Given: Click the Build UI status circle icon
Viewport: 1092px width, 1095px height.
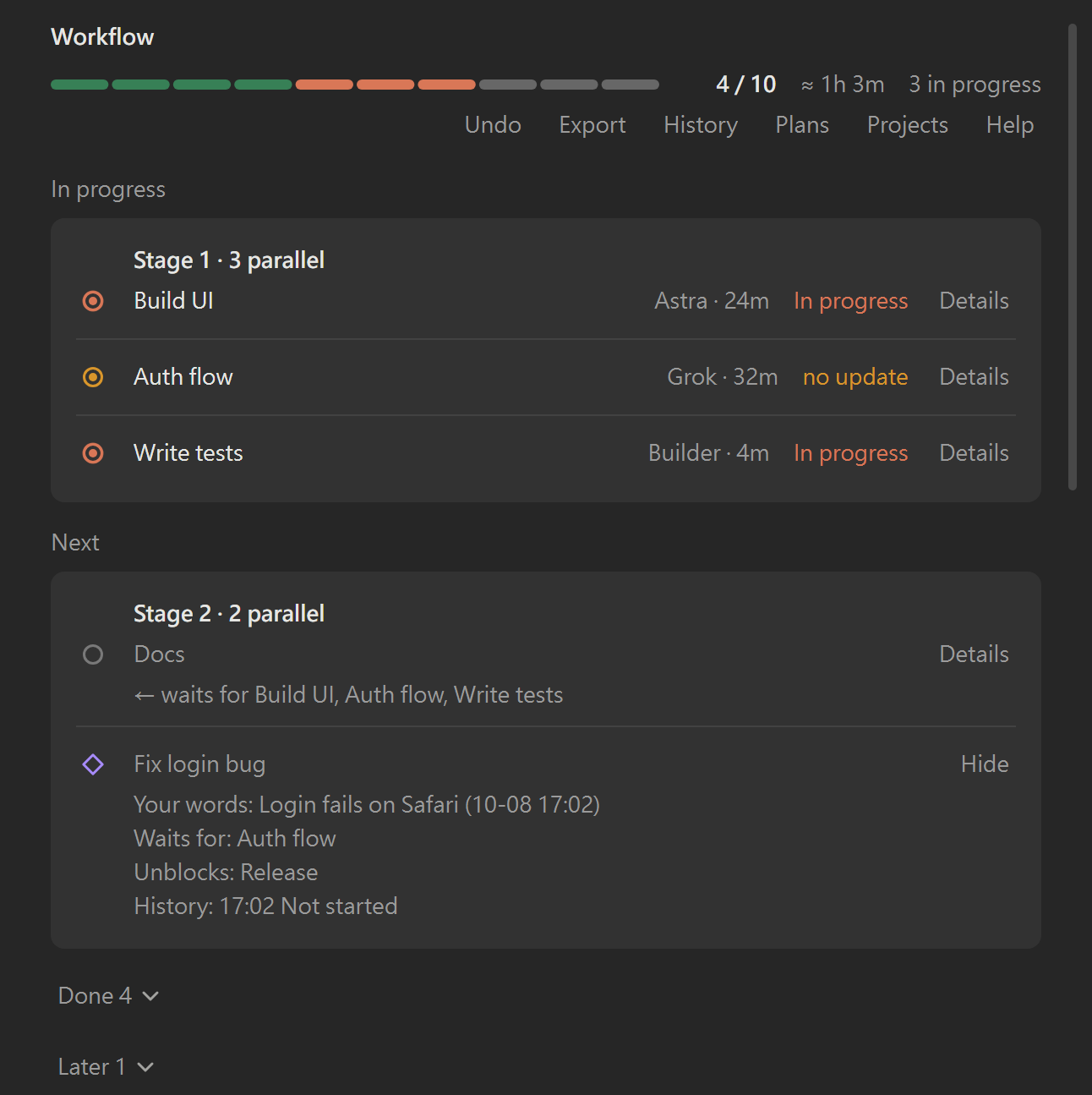Looking at the screenshot, I should point(93,301).
